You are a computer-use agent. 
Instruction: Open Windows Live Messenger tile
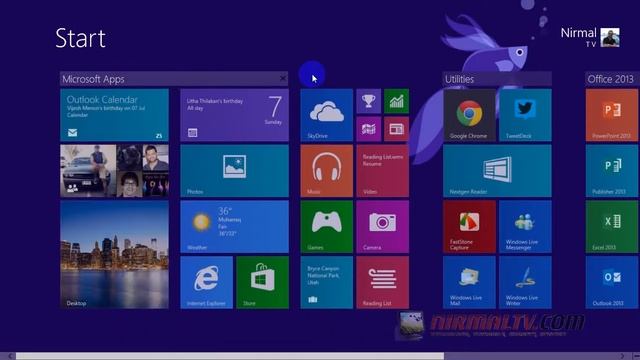525,227
